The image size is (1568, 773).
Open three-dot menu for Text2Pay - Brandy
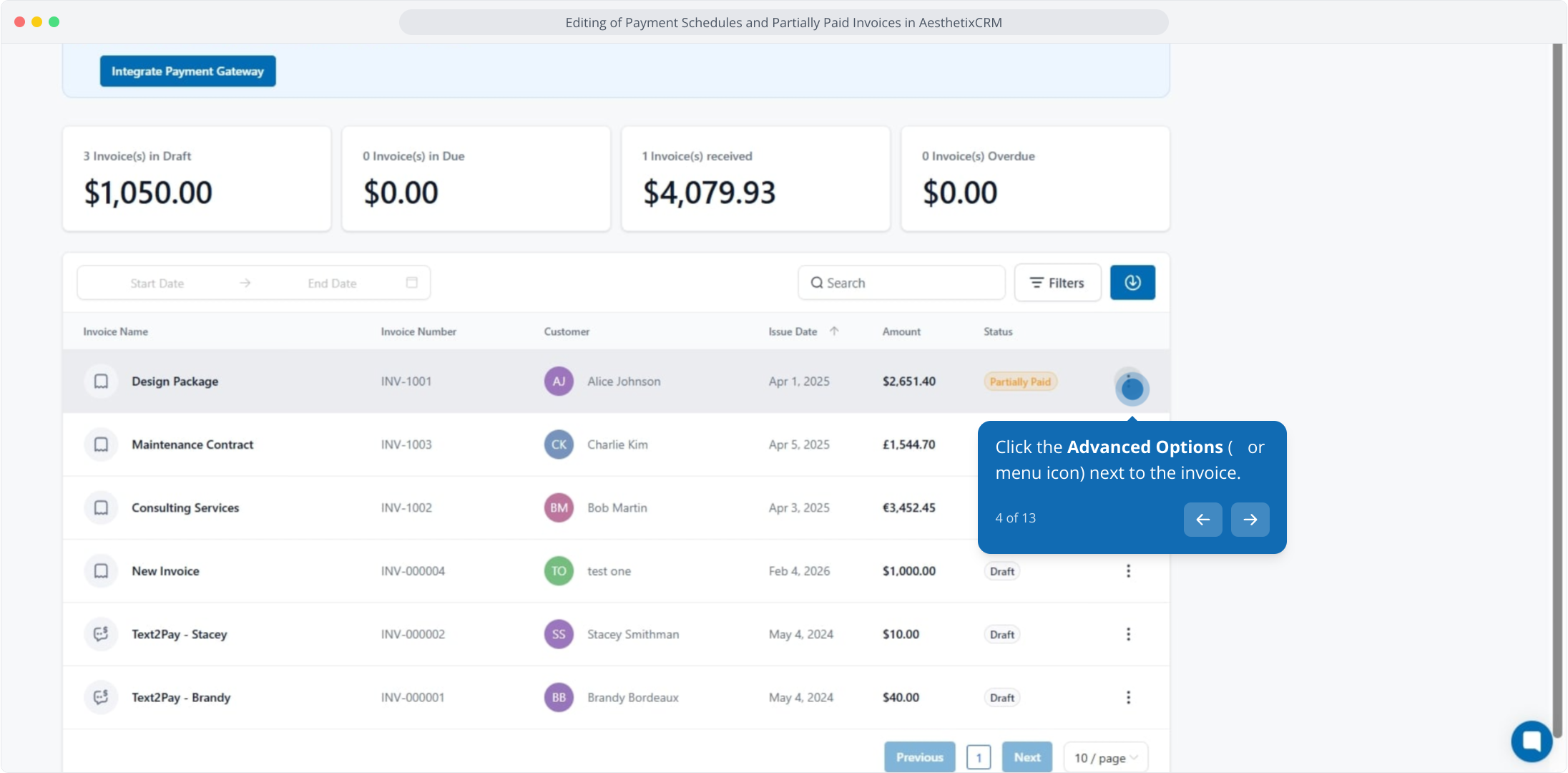coord(1128,697)
